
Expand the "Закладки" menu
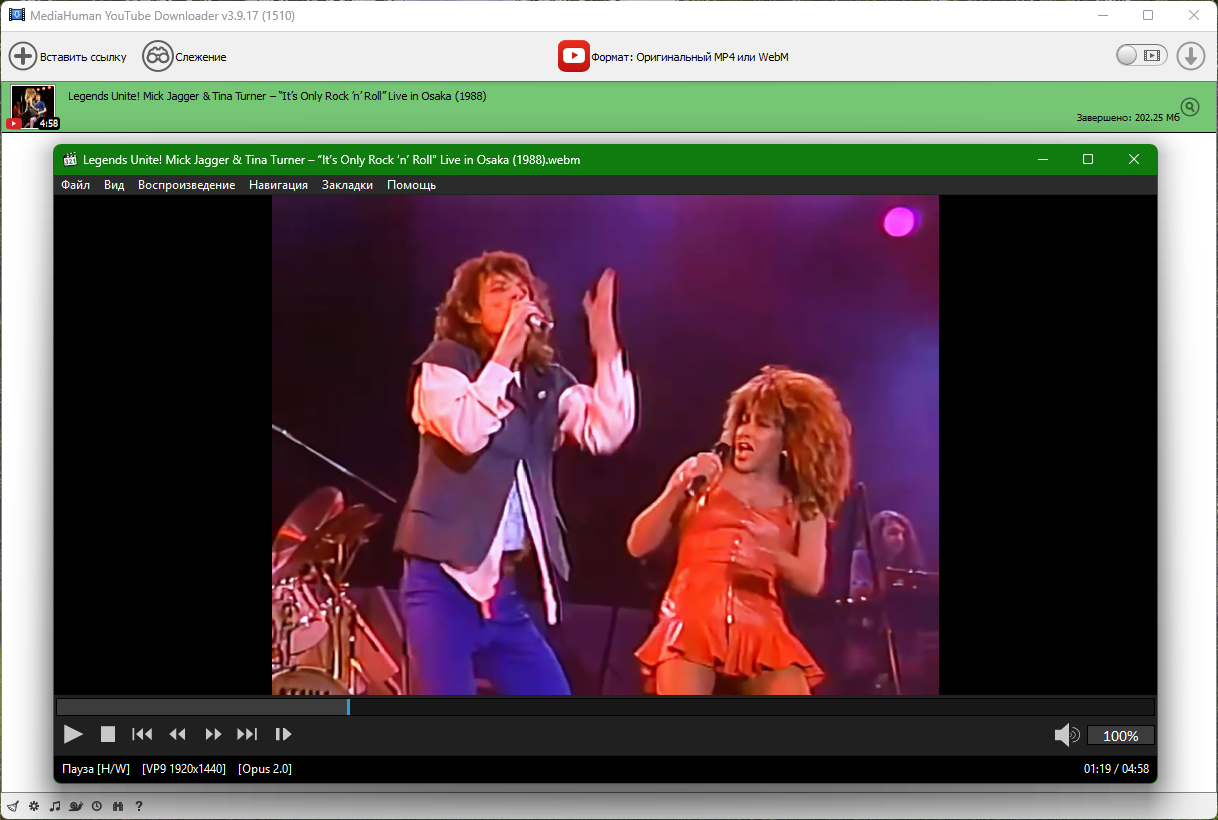(x=347, y=185)
